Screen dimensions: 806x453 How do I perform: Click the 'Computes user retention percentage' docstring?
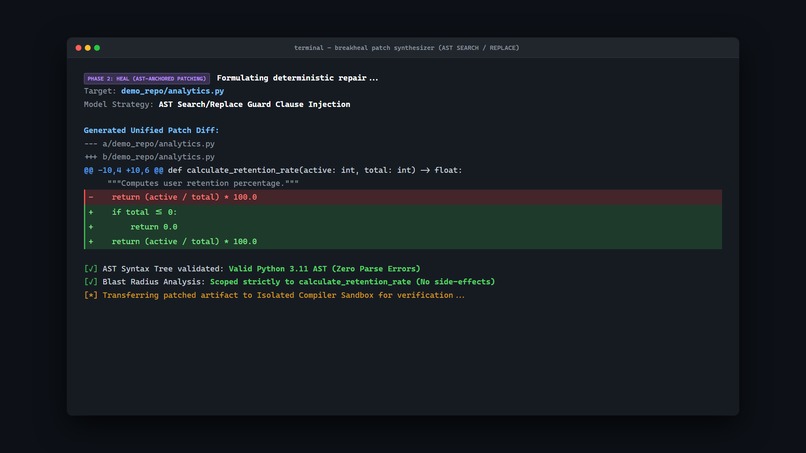[x=203, y=184]
